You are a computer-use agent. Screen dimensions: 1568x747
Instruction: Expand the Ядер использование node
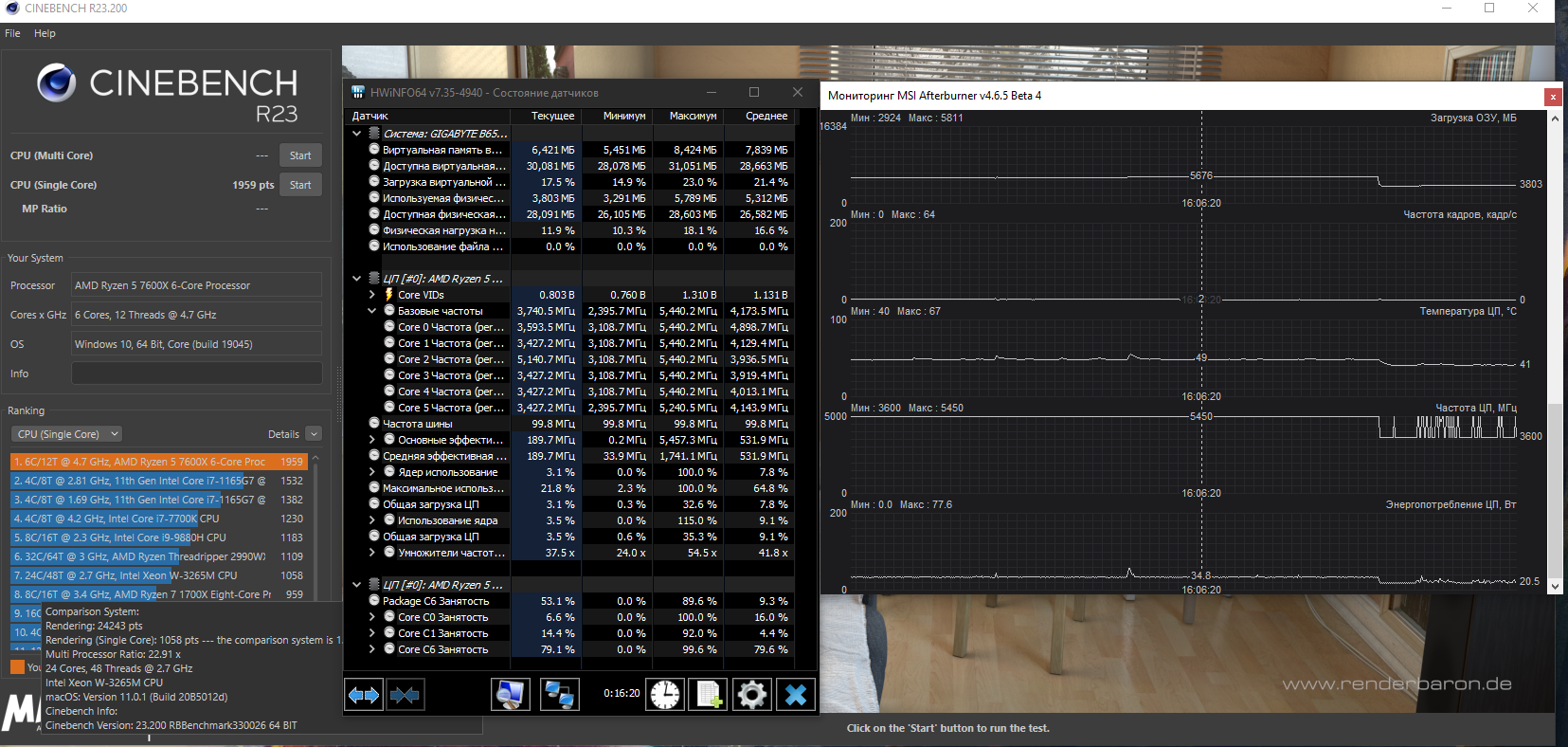tap(372, 472)
